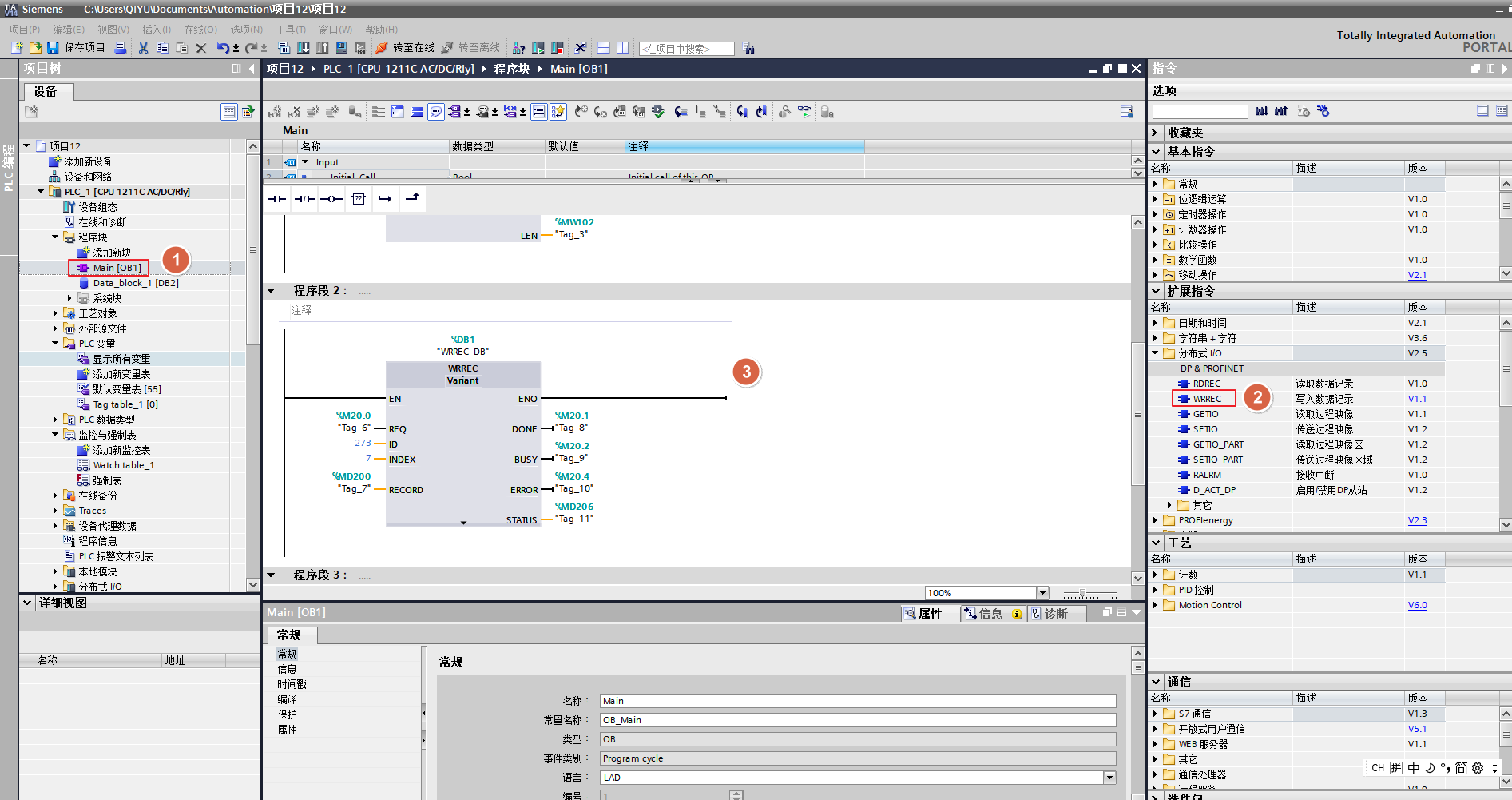
Task: Click the copy icon in main toolbar
Action: (x=162, y=48)
